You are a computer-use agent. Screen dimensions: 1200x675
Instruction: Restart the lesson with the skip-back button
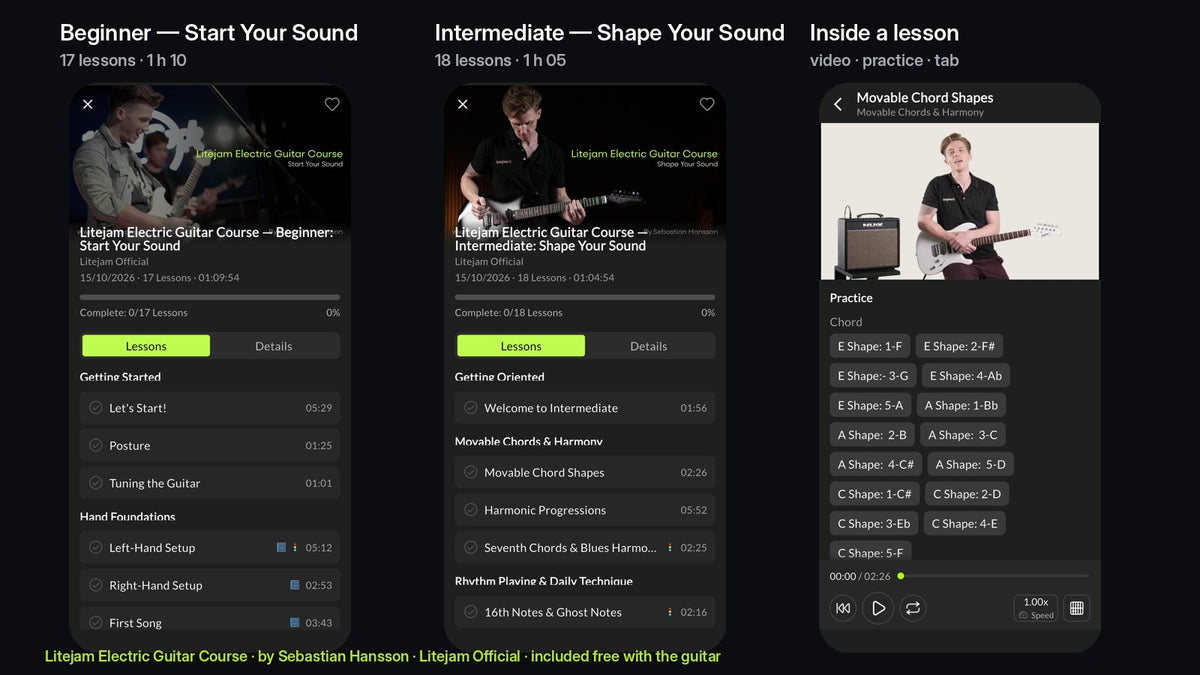tap(843, 608)
